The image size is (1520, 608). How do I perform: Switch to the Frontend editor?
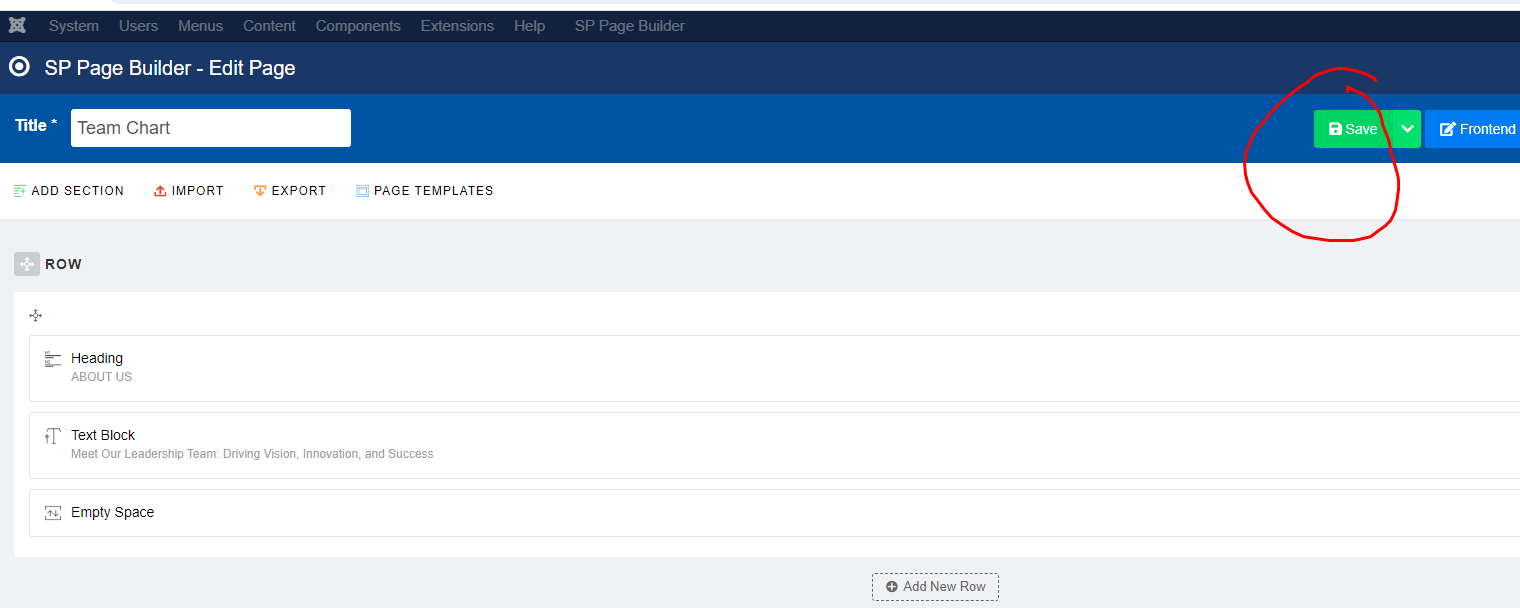pyautogui.click(x=1473, y=129)
